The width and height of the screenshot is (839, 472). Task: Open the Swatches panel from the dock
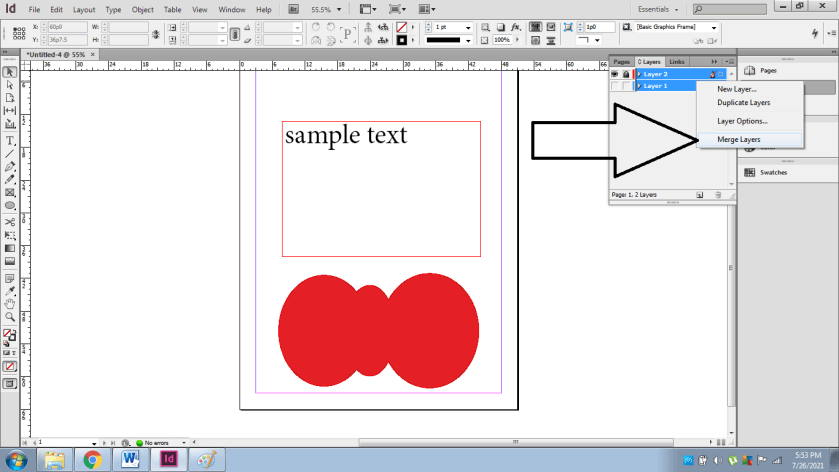pyautogui.click(x=768, y=172)
